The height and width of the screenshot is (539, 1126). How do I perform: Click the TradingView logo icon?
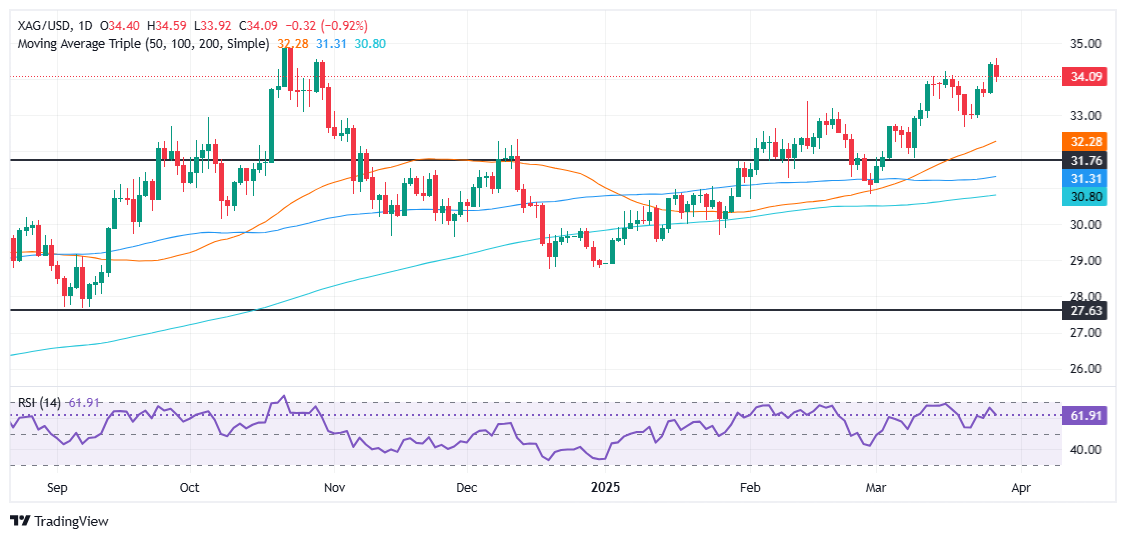pyautogui.click(x=20, y=521)
